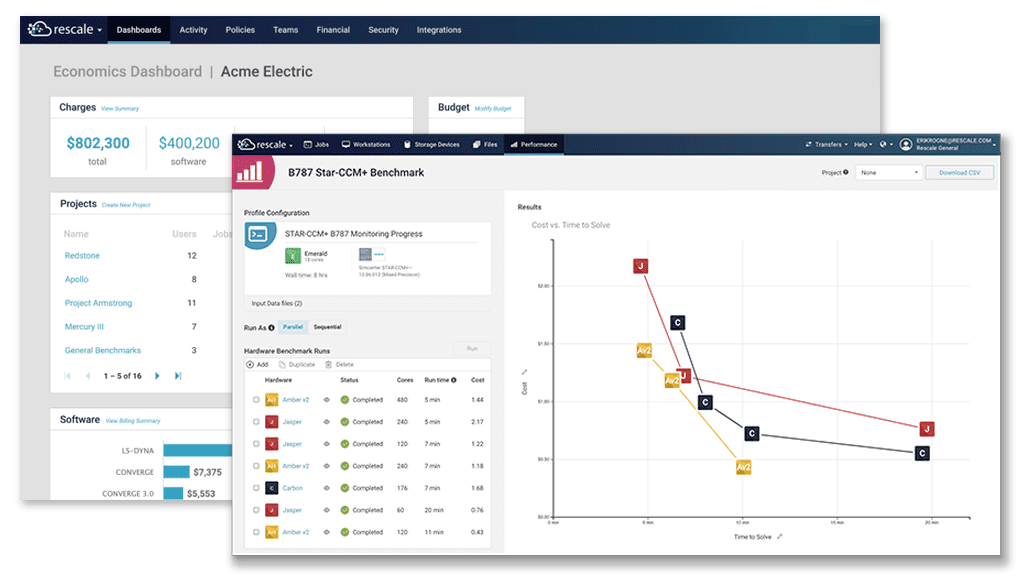1024x576 pixels.
Task: Open the Project dropdown showing None
Action: (x=887, y=173)
